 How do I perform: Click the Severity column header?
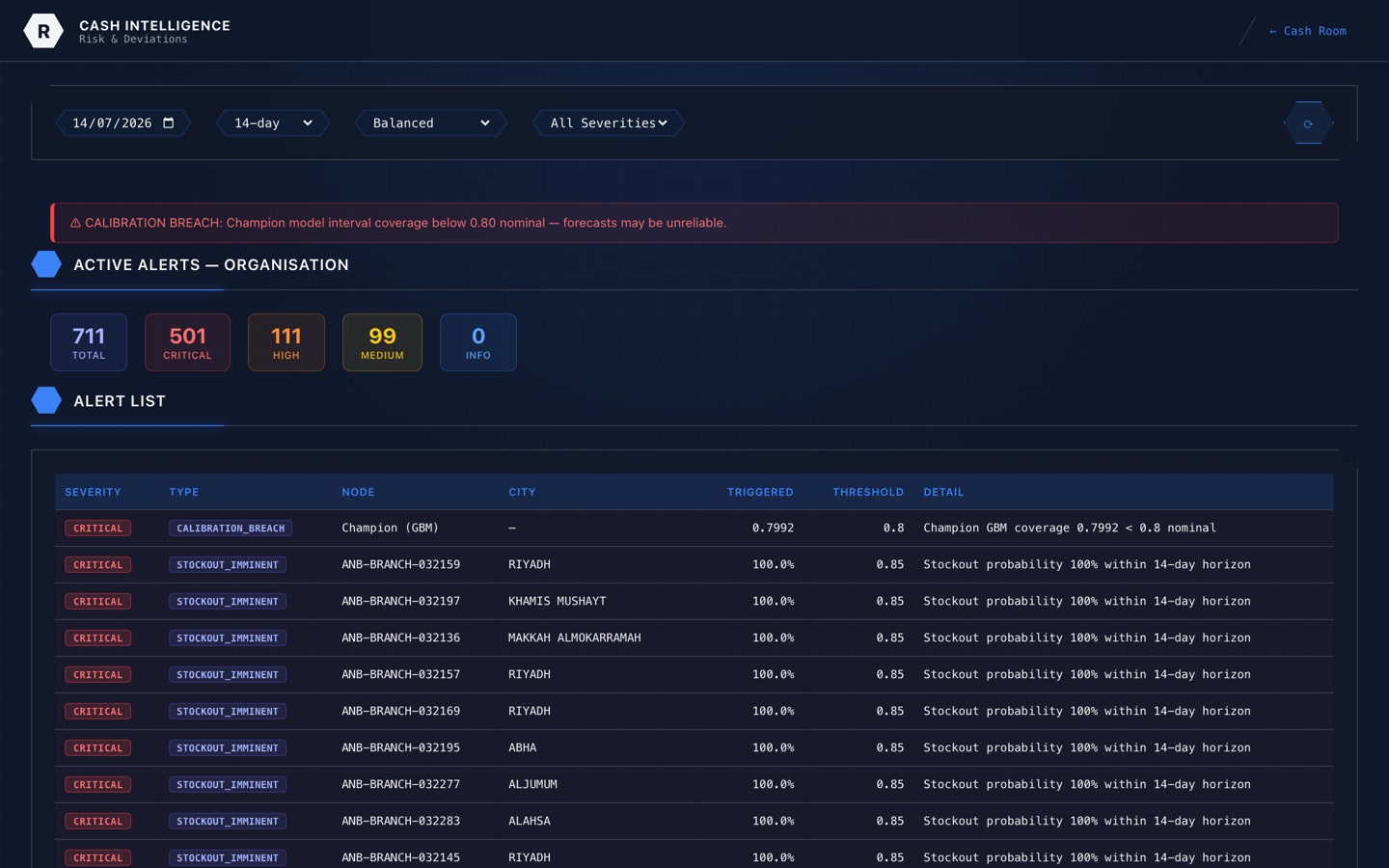pos(93,492)
